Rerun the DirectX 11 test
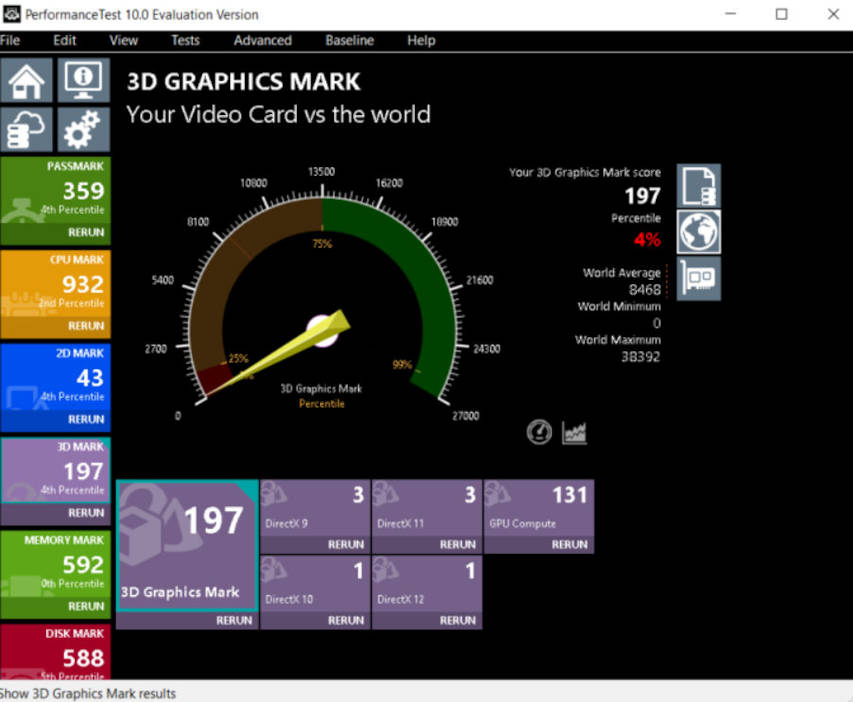The height and width of the screenshot is (702, 853). [458, 545]
